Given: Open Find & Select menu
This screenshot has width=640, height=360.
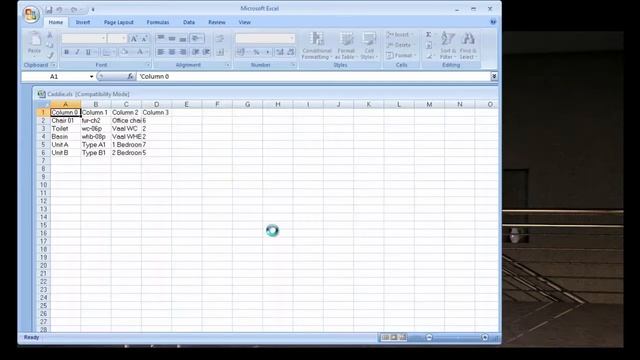Looking at the screenshot, I should pyautogui.click(x=468, y=45).
